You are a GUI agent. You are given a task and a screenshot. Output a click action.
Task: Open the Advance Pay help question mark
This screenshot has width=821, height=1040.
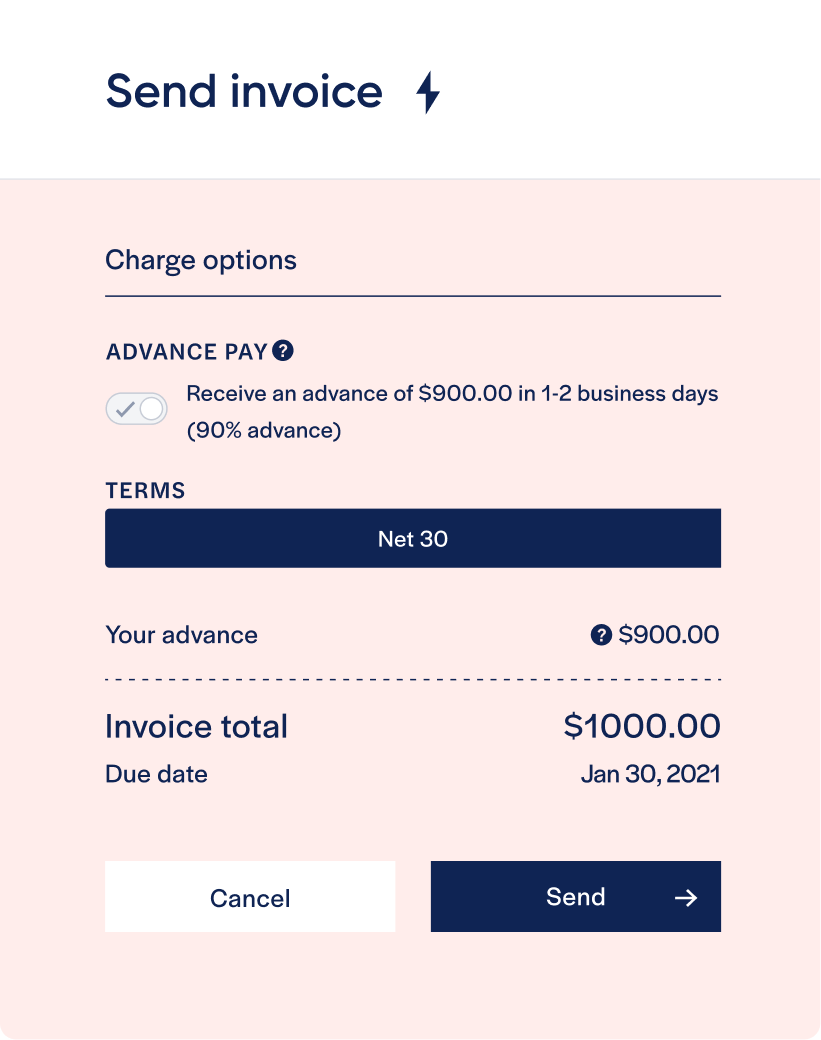click(x=283, y=350)
